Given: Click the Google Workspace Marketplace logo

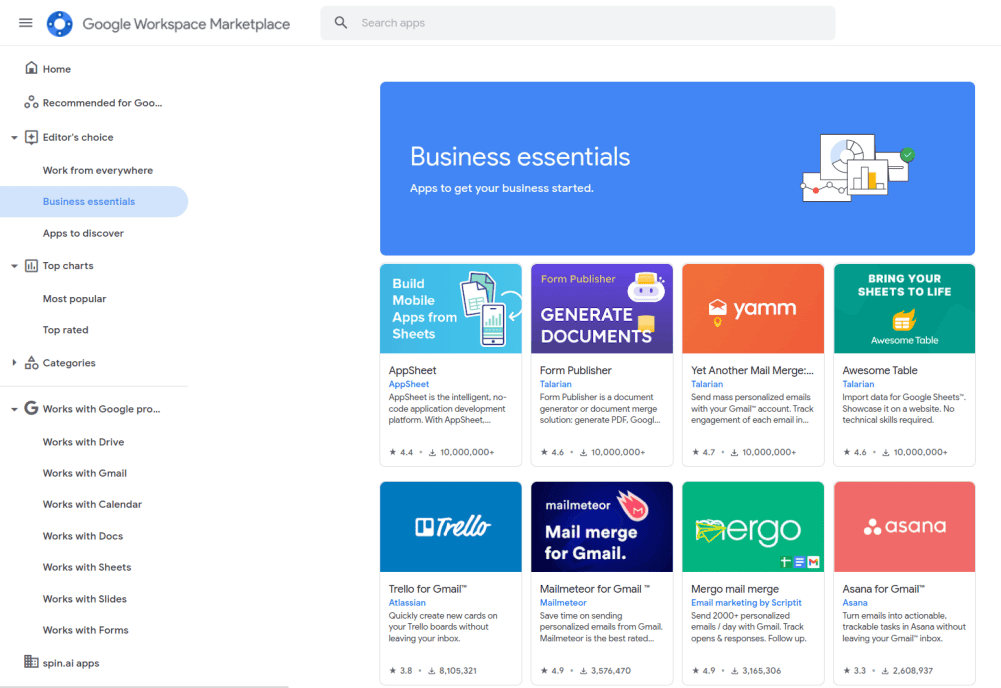Looking at the screenshot, I should (x=59, y=24).
